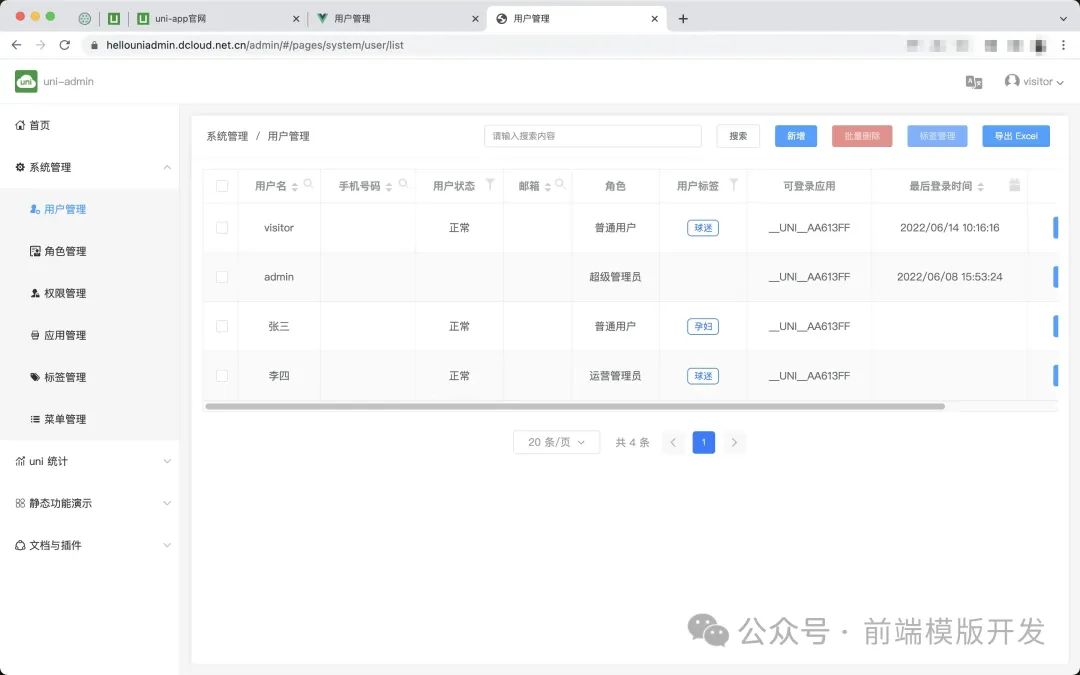1080x675 pixels.
Task: Click the search icon in 用户名 column header
Action: coord(308,184)
